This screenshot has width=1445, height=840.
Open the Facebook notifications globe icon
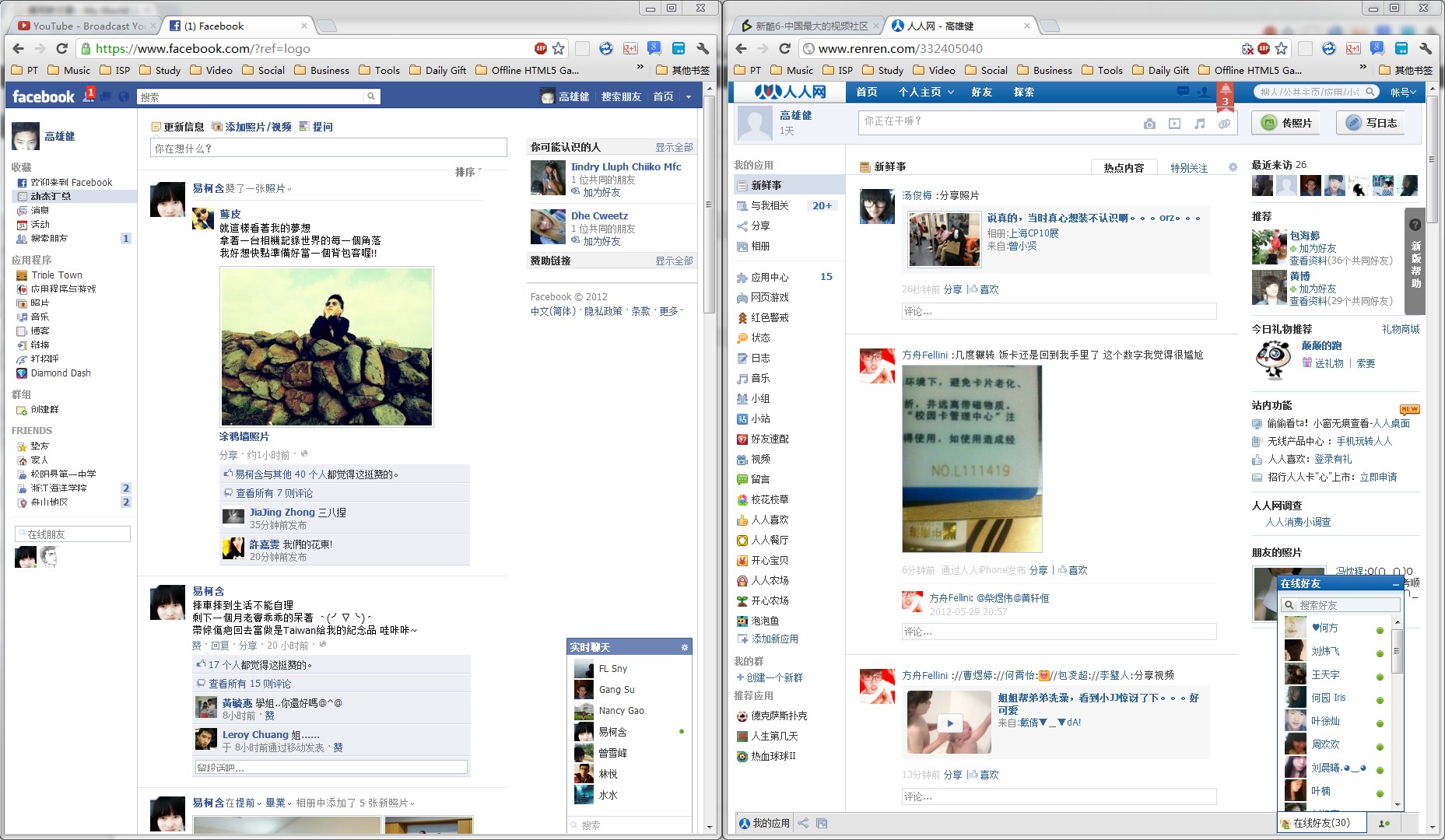click(x=123, y=96)
